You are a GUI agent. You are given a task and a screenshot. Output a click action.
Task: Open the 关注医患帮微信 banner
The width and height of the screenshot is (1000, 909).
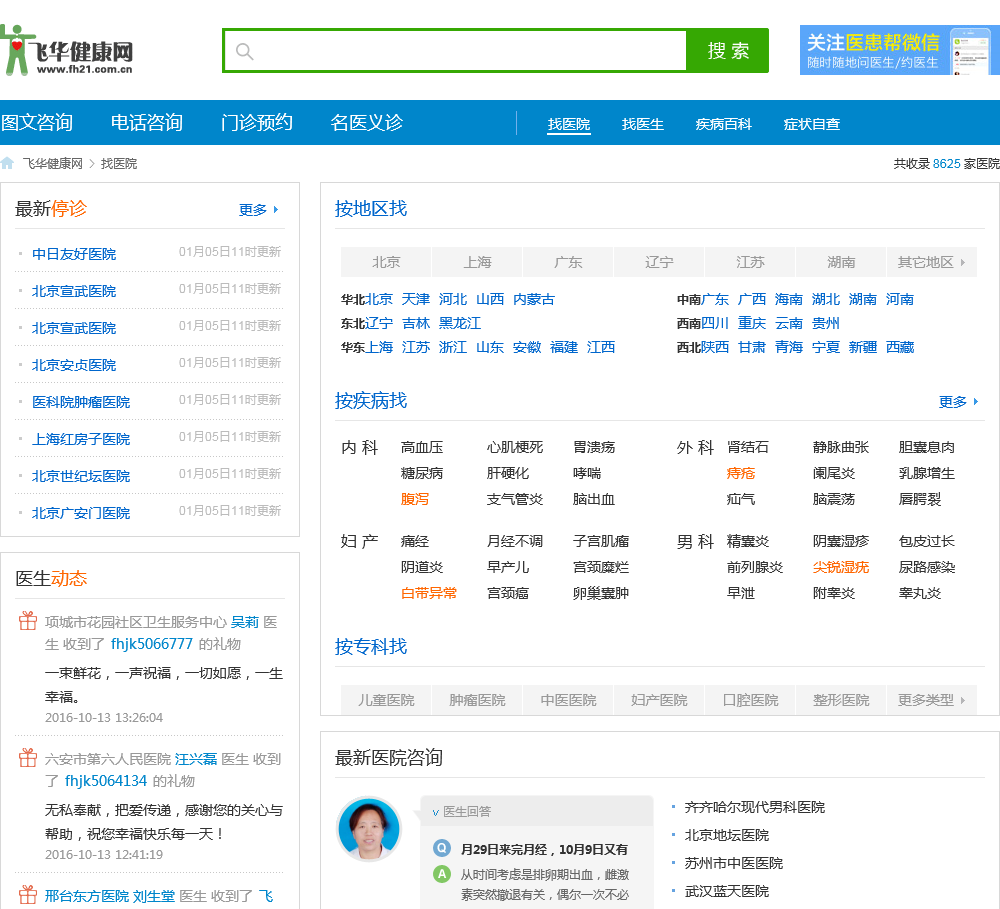[x=899, y=51]
